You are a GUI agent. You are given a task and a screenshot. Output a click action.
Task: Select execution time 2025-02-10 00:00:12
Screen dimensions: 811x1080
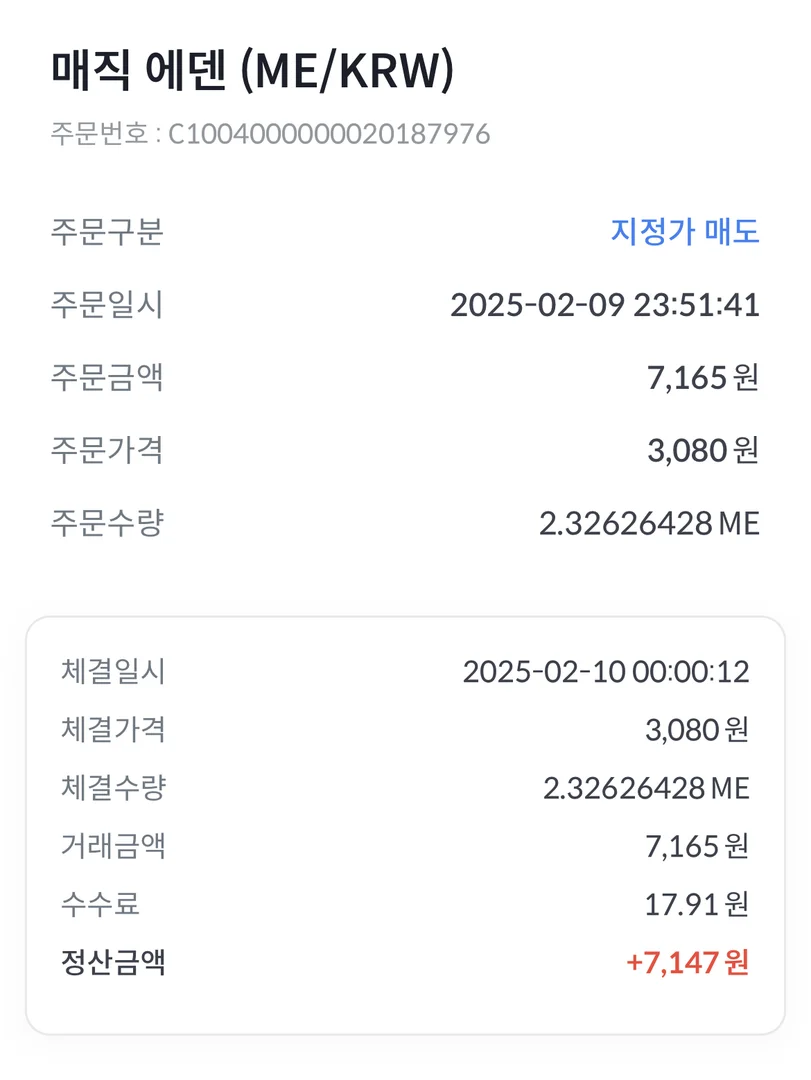[605, 672]
